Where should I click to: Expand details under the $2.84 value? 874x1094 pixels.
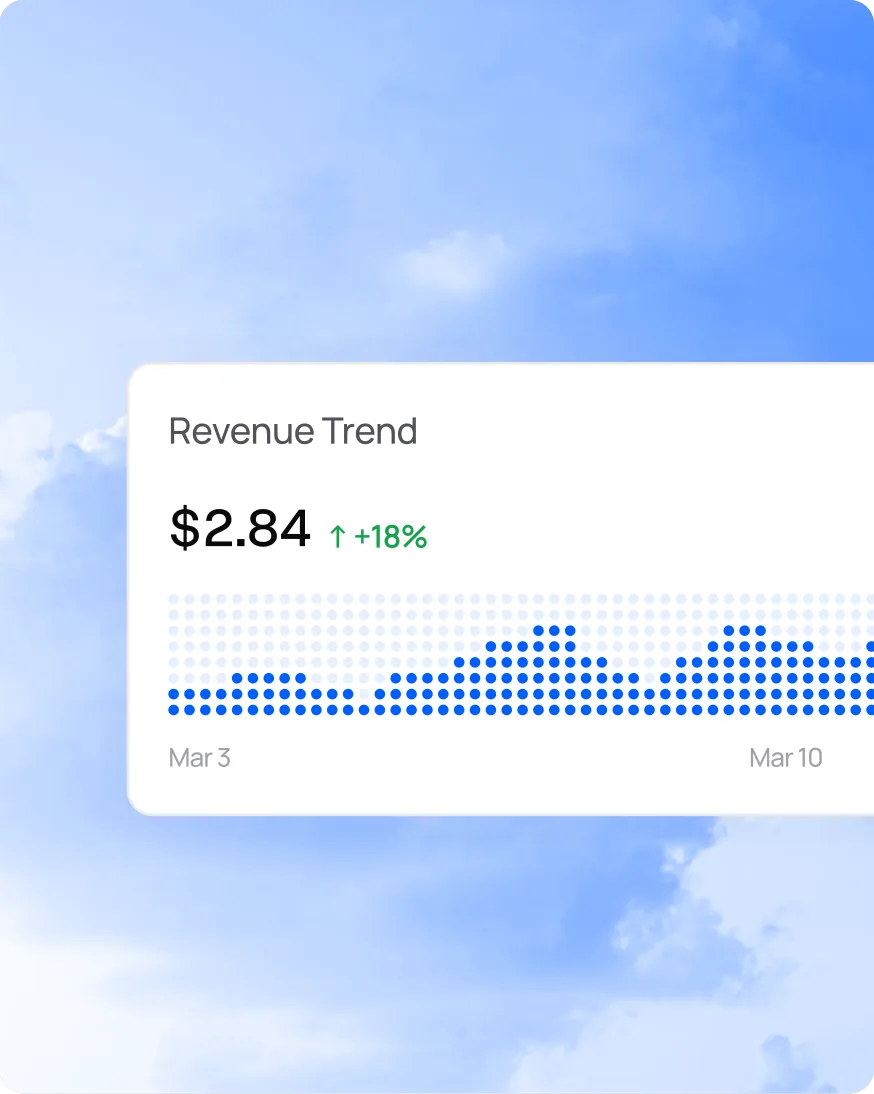tap(240, 530)
